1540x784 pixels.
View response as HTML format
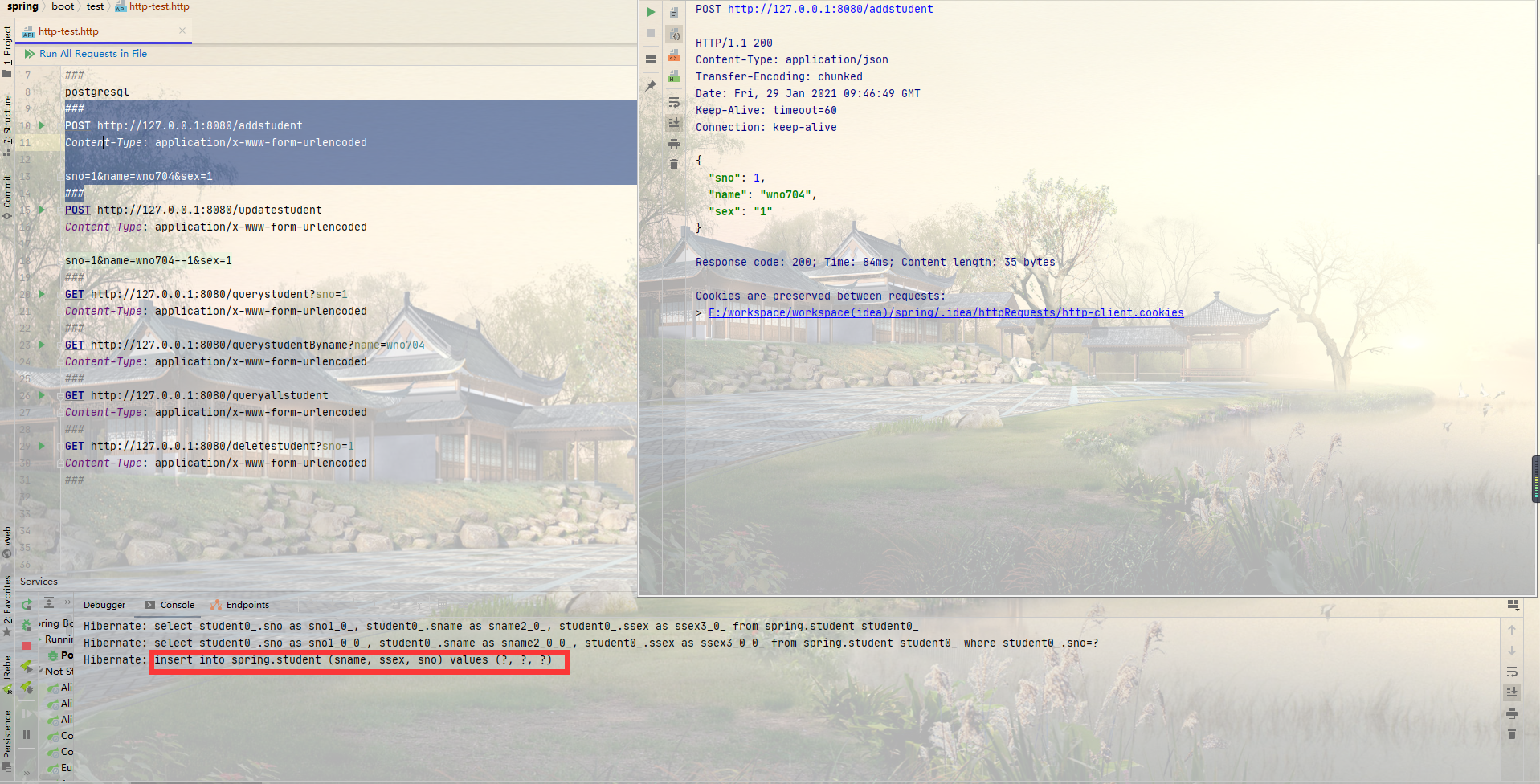pos(674,76)
